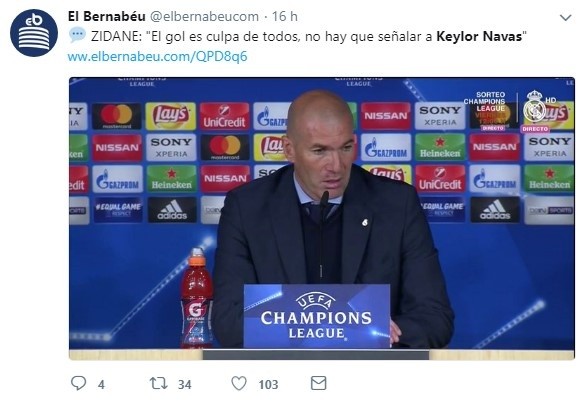Expand the tweet options chevron

[x=566, y=17]
